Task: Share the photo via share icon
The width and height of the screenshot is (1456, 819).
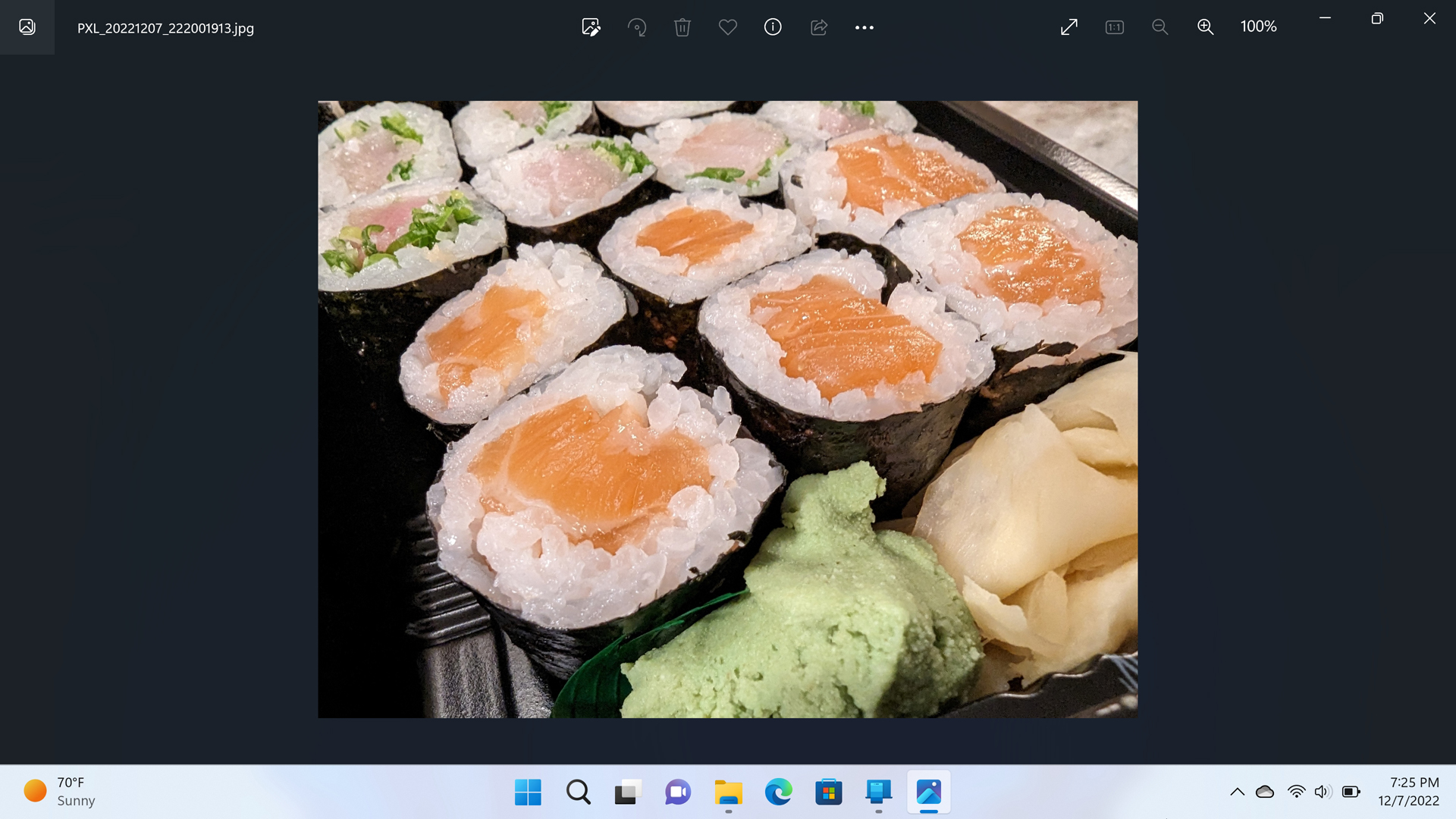Action: pyautogui.click(x=819, y=27)
